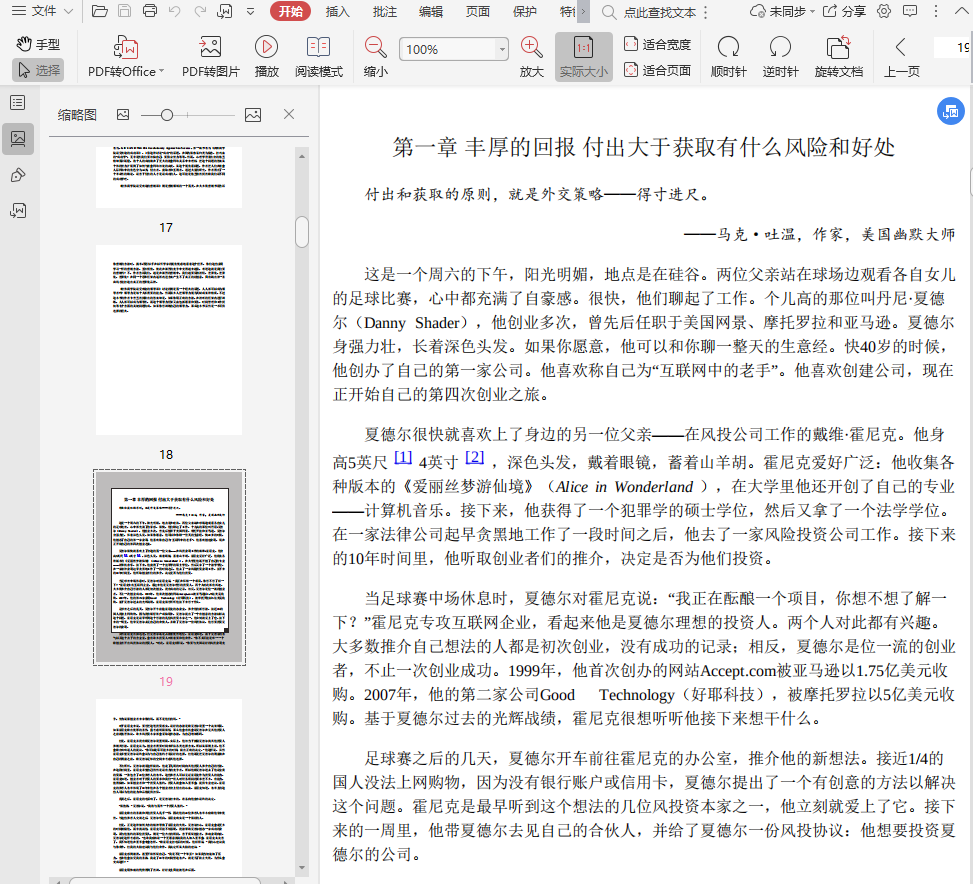Screen dimensions: 973x884
Task: Enter 阅读模式 reading mode
Action: click(318, 47)
